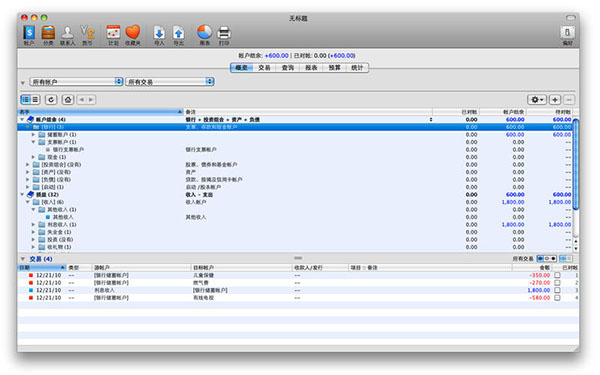Tick the reconciled checkbox for the 1,800.00 transaction
This screenshot has width=600, height=375.
click(557, 290)
